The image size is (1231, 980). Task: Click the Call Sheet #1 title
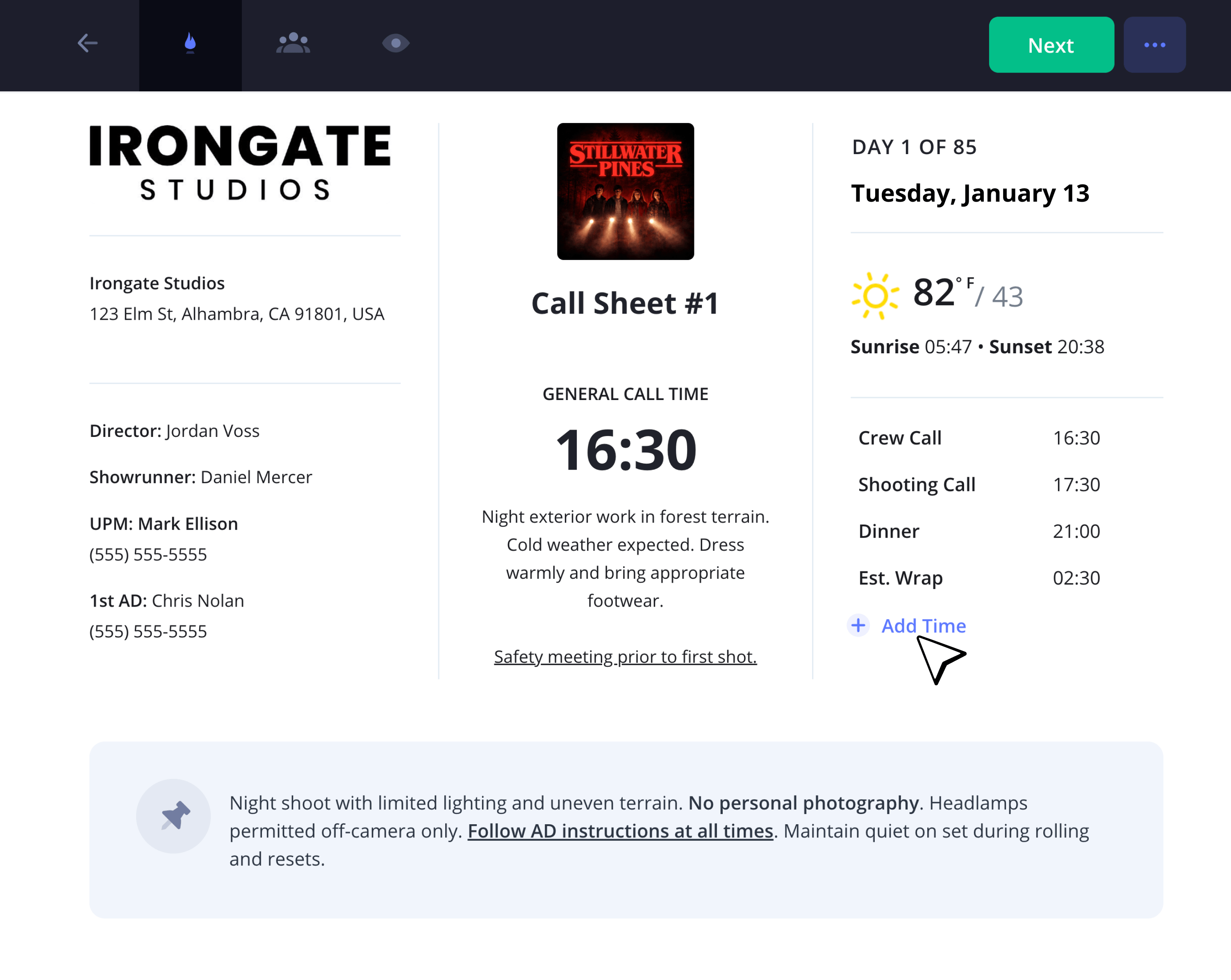[x=625, y=303]
